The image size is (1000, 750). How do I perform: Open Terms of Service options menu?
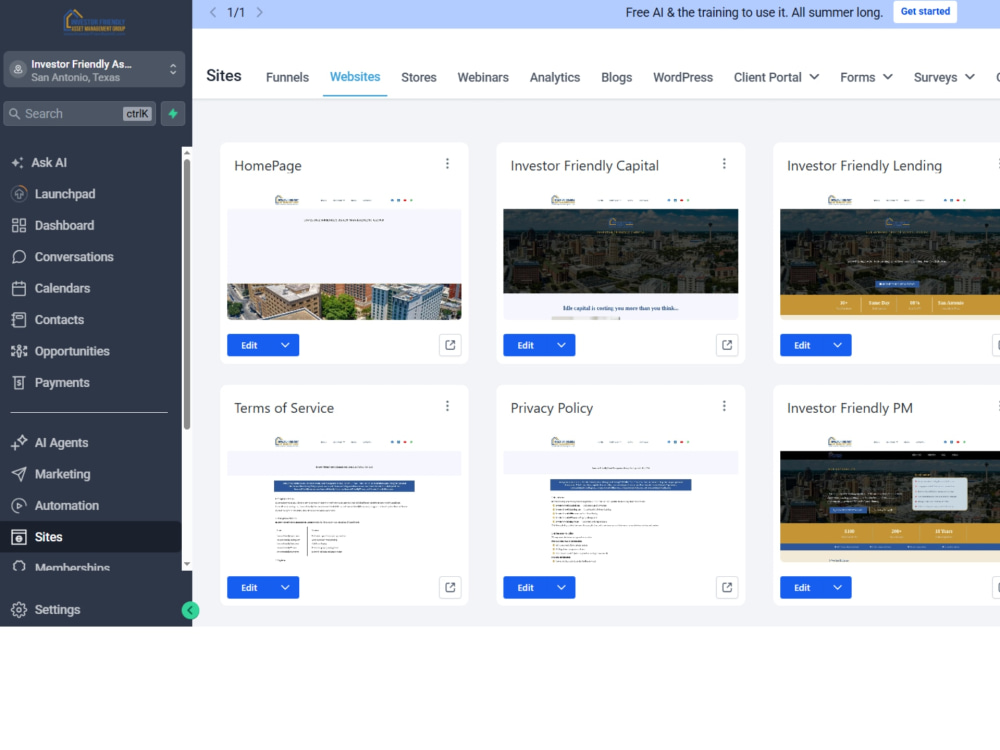pos(448,406)
